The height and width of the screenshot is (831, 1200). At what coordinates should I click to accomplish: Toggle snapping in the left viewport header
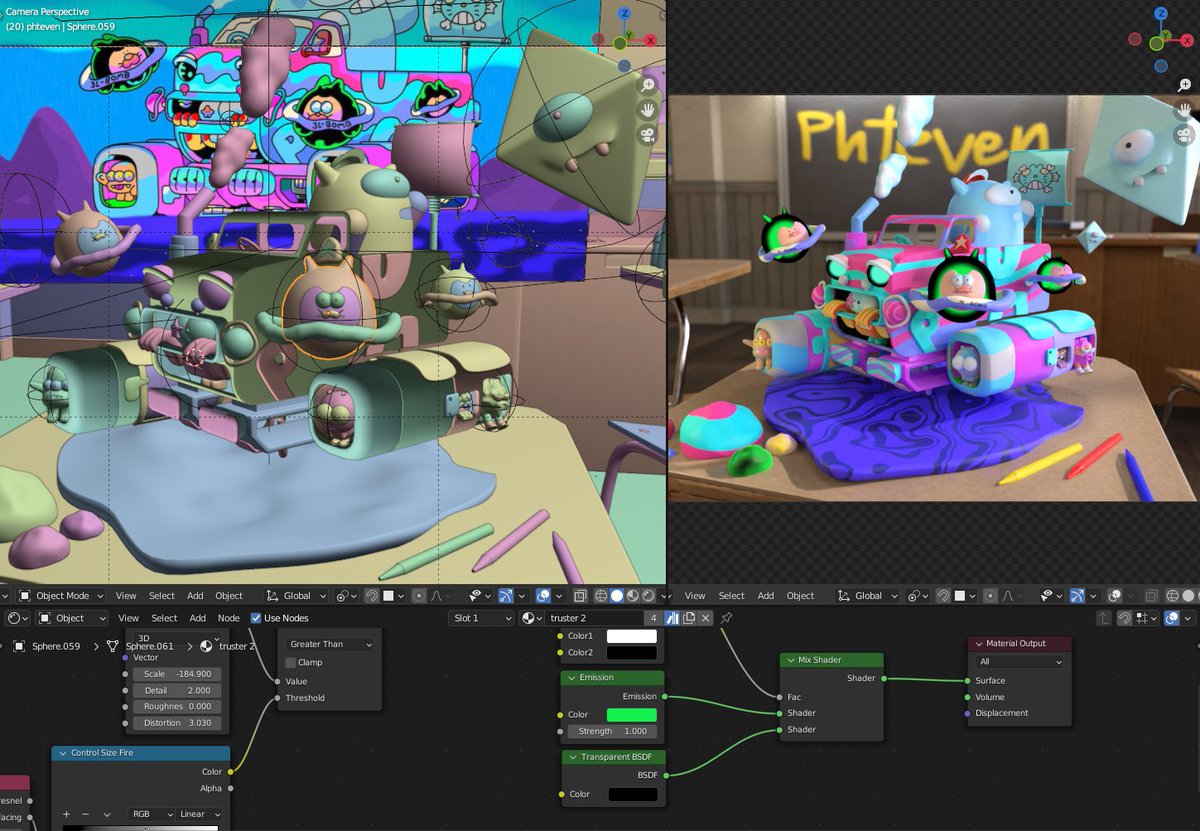click(372, 596)
